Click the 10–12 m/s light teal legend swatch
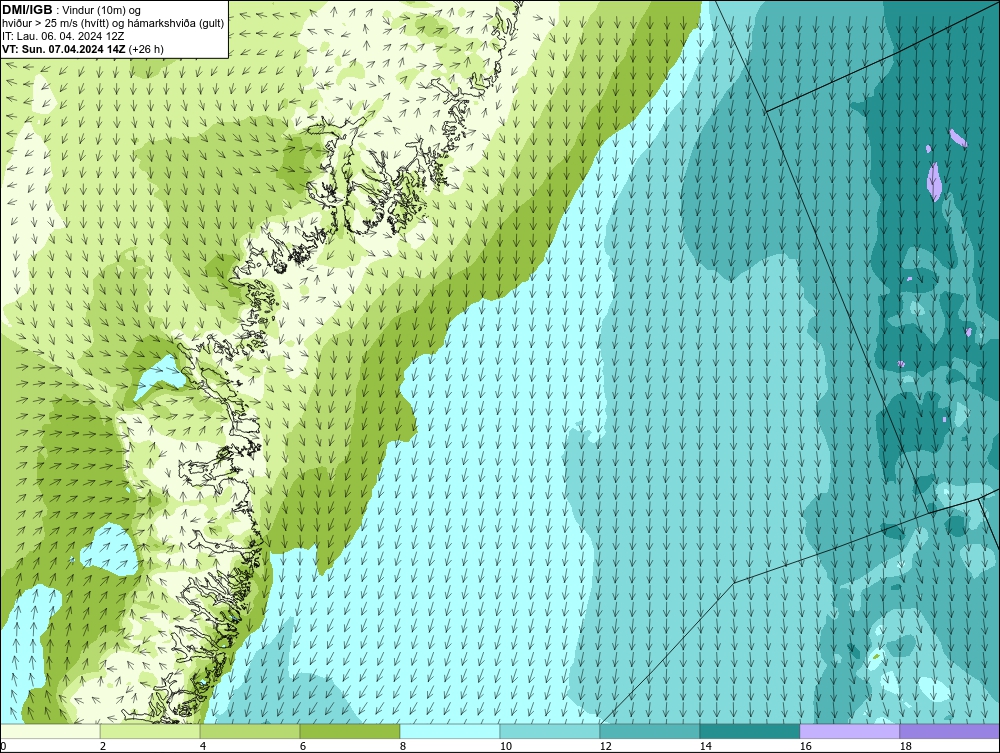 coord(550,731)
